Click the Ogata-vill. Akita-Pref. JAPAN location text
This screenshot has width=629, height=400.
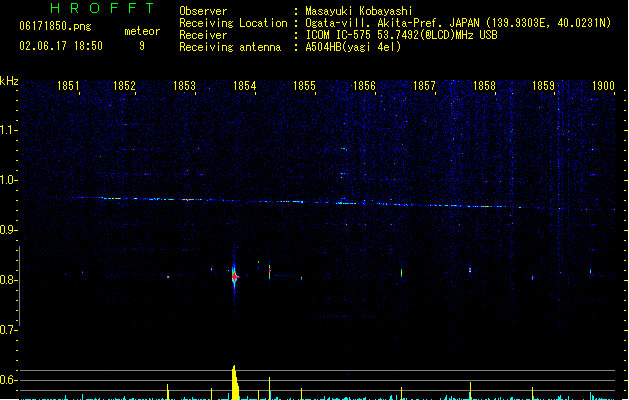click(458, 23)
